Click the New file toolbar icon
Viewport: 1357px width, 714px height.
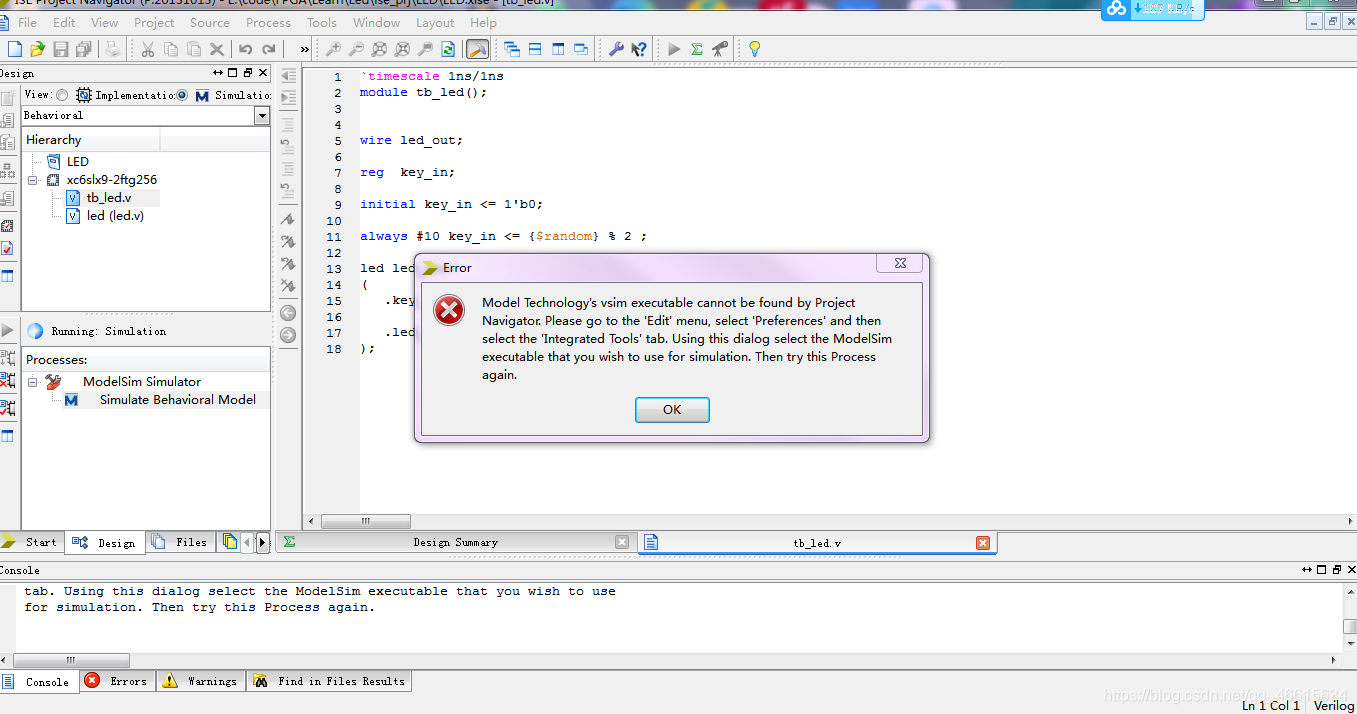pos(15,49)
